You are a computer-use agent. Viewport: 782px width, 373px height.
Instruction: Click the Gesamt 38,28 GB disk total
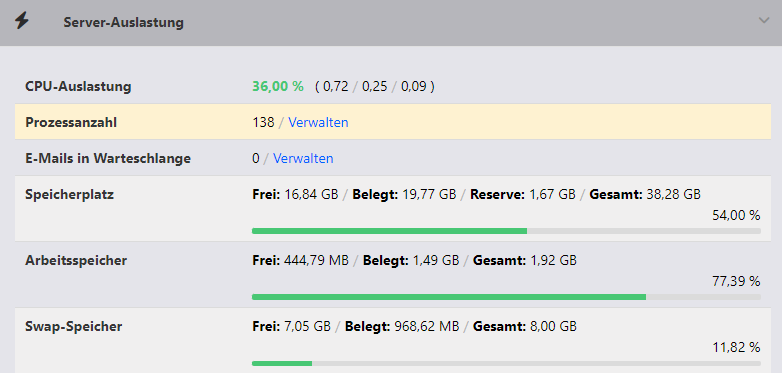point(645,194)
